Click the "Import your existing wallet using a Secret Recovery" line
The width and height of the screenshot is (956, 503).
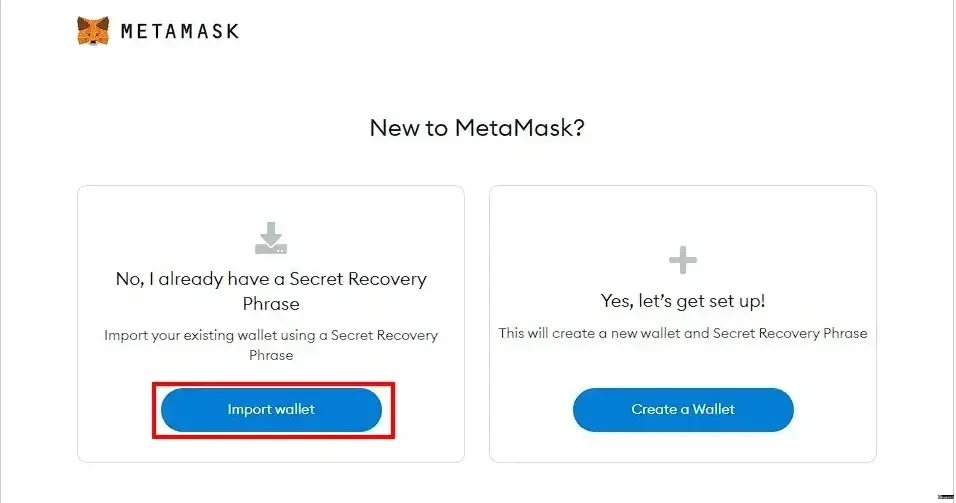(x=271, y=335)
